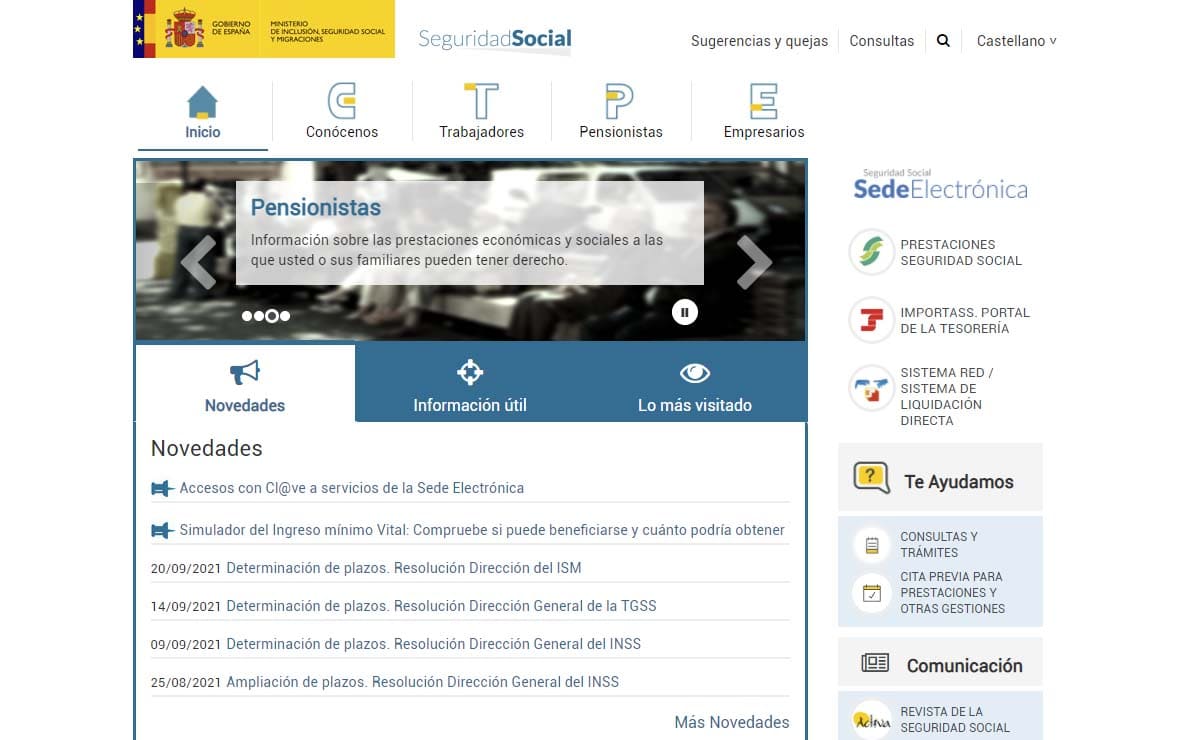
Task: Select the fourth carousel indicator dot
Action: point(285,316)
